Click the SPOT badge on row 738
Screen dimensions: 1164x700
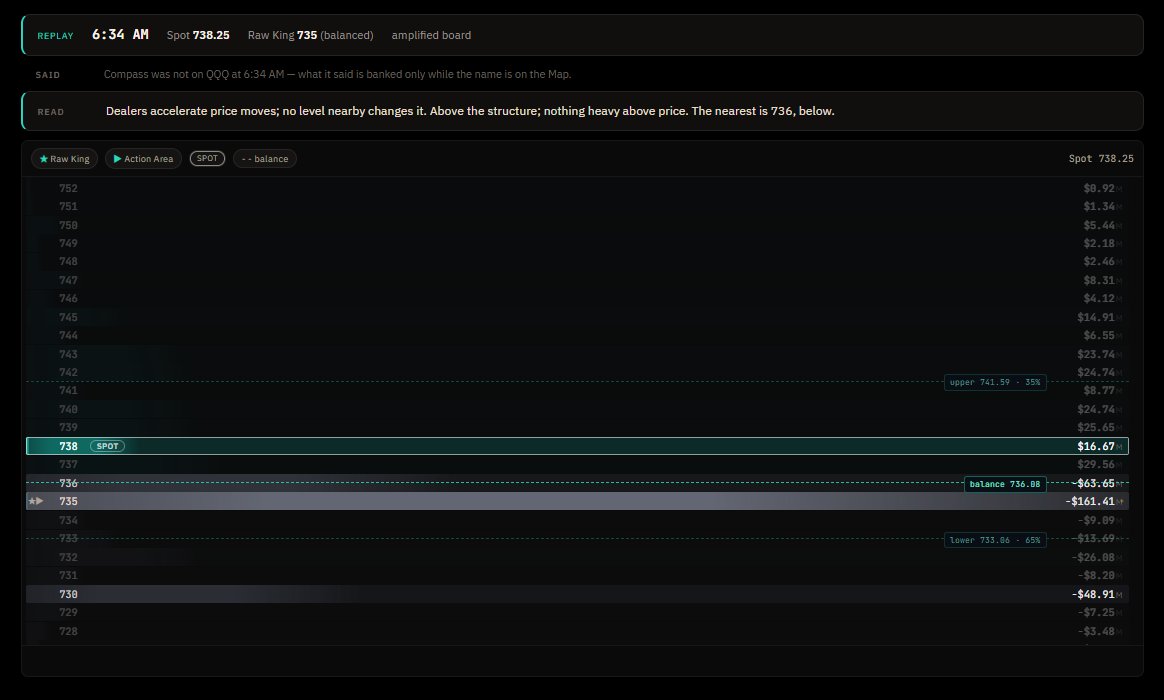108,446
